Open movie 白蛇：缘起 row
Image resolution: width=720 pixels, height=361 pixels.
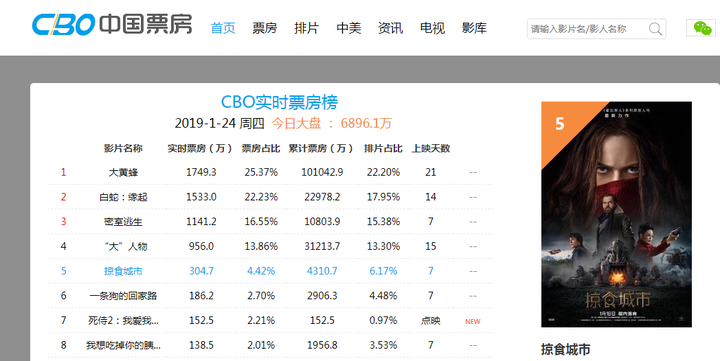pos(123,197)
